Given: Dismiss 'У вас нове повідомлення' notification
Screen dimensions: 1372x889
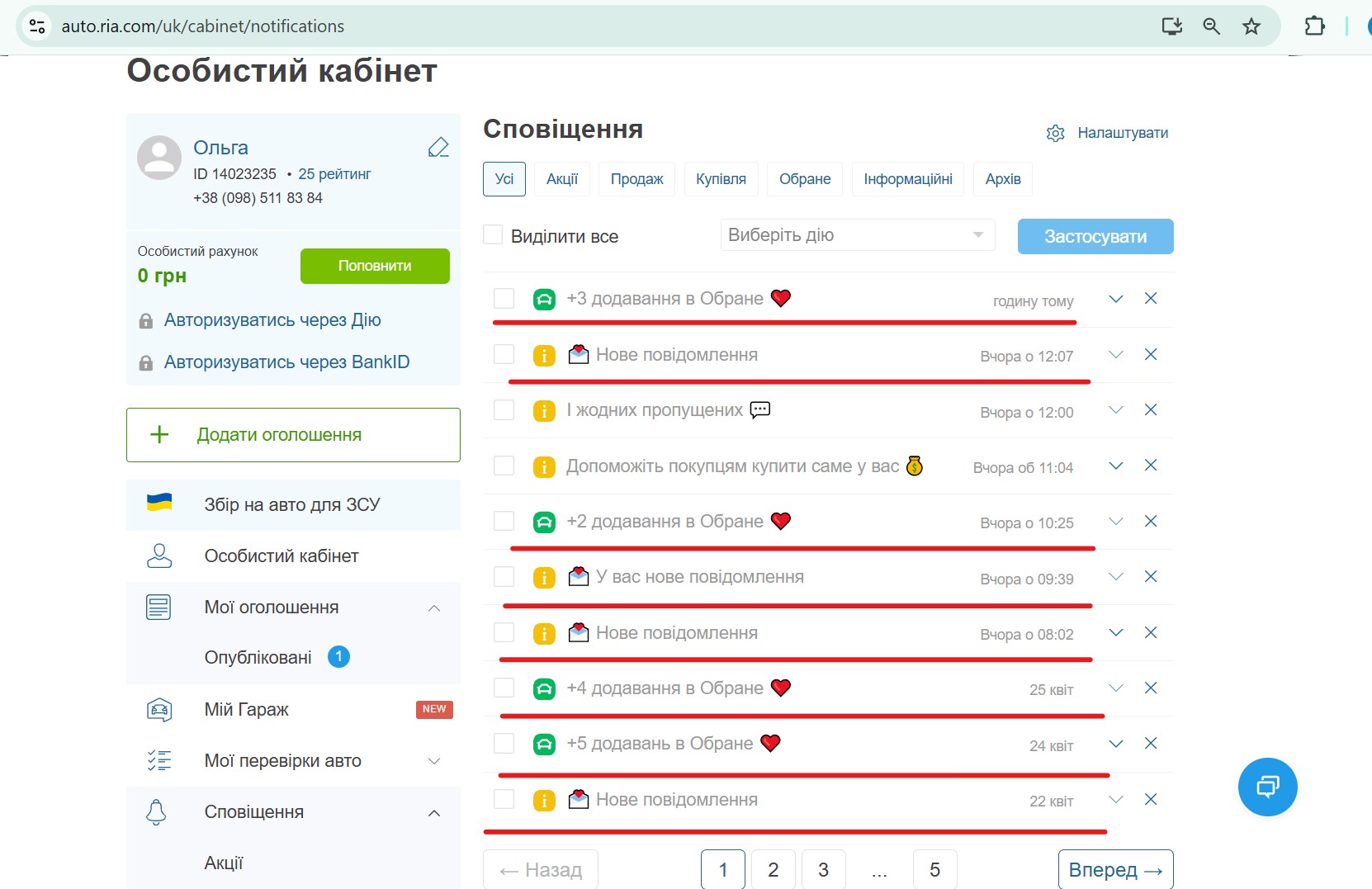Looking at the screenshot, I should pos(1151,576).
